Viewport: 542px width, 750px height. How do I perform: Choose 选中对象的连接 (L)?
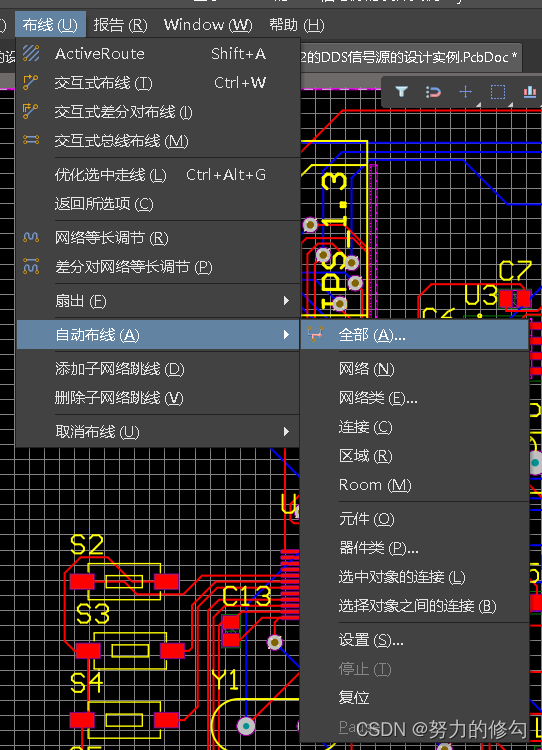pyautogui.click(x=414, y=577)
